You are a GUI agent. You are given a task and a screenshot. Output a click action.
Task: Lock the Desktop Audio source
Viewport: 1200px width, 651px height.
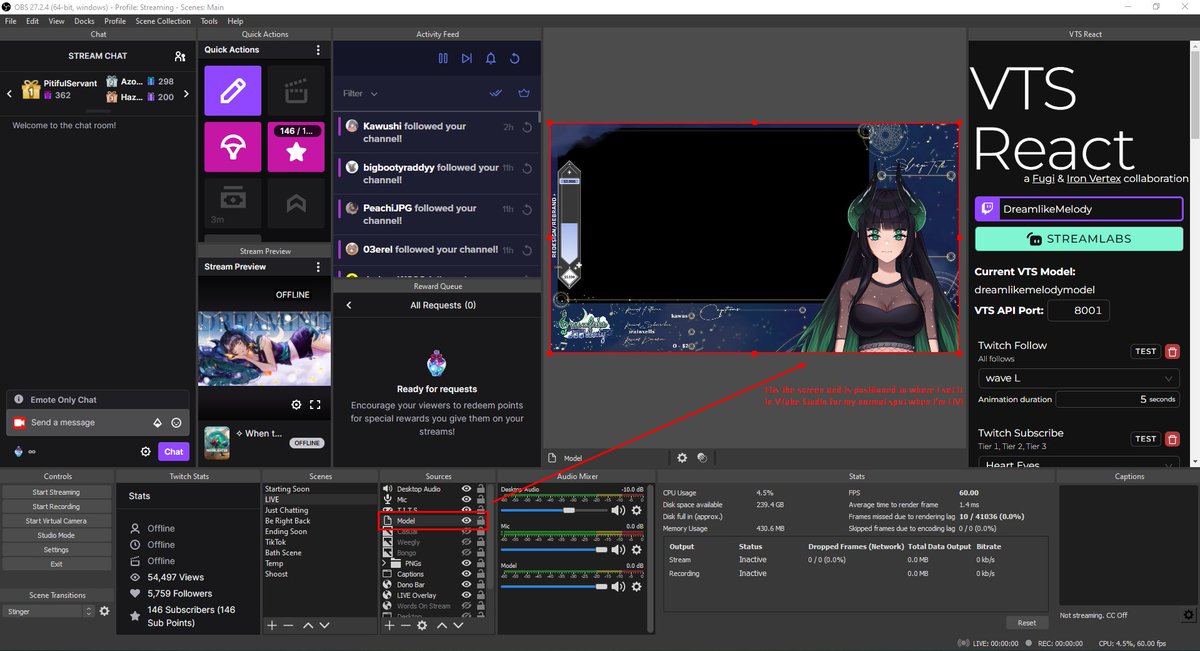click(x=482, y=489)
